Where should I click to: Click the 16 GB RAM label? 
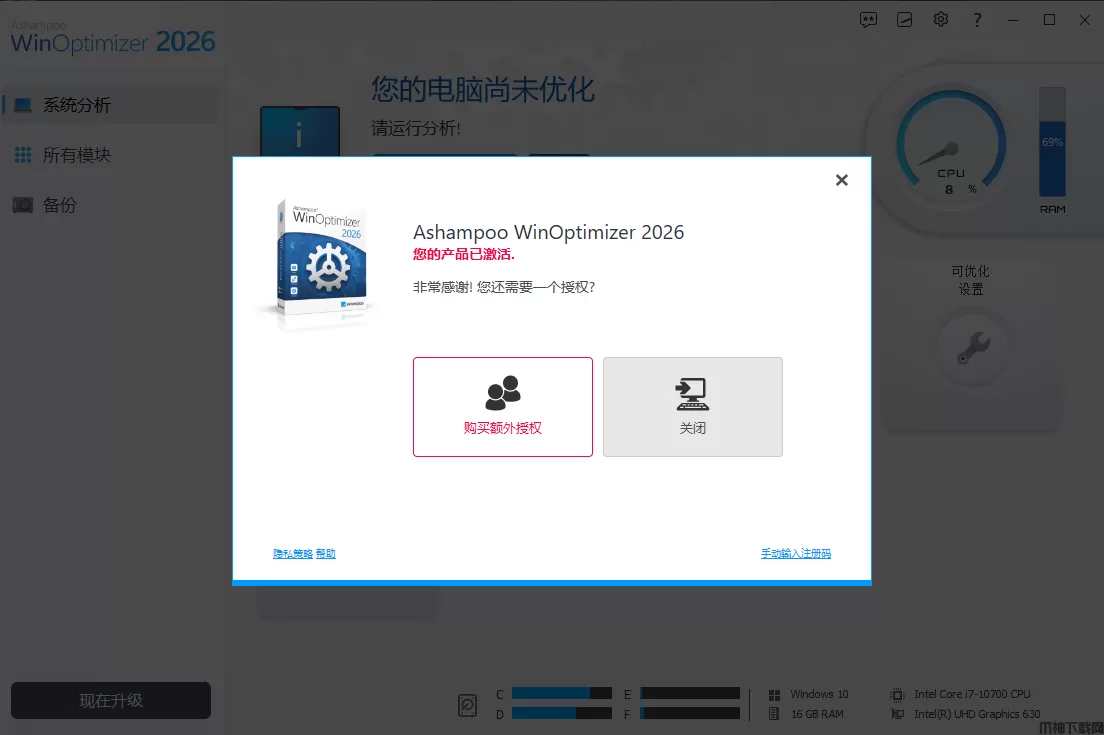[817, 714]
